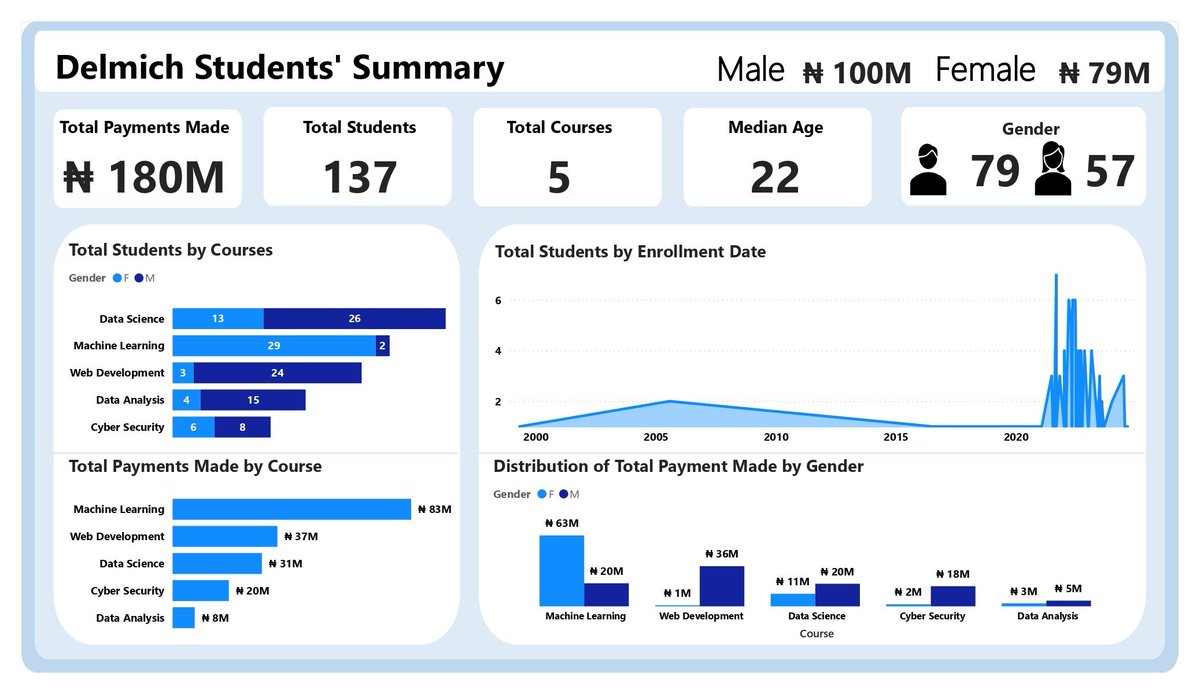Select F legend dot in Distribution by Gender chart
Image resolution: width=1200 pixels, height=694 pixels.
pos(541,494)
